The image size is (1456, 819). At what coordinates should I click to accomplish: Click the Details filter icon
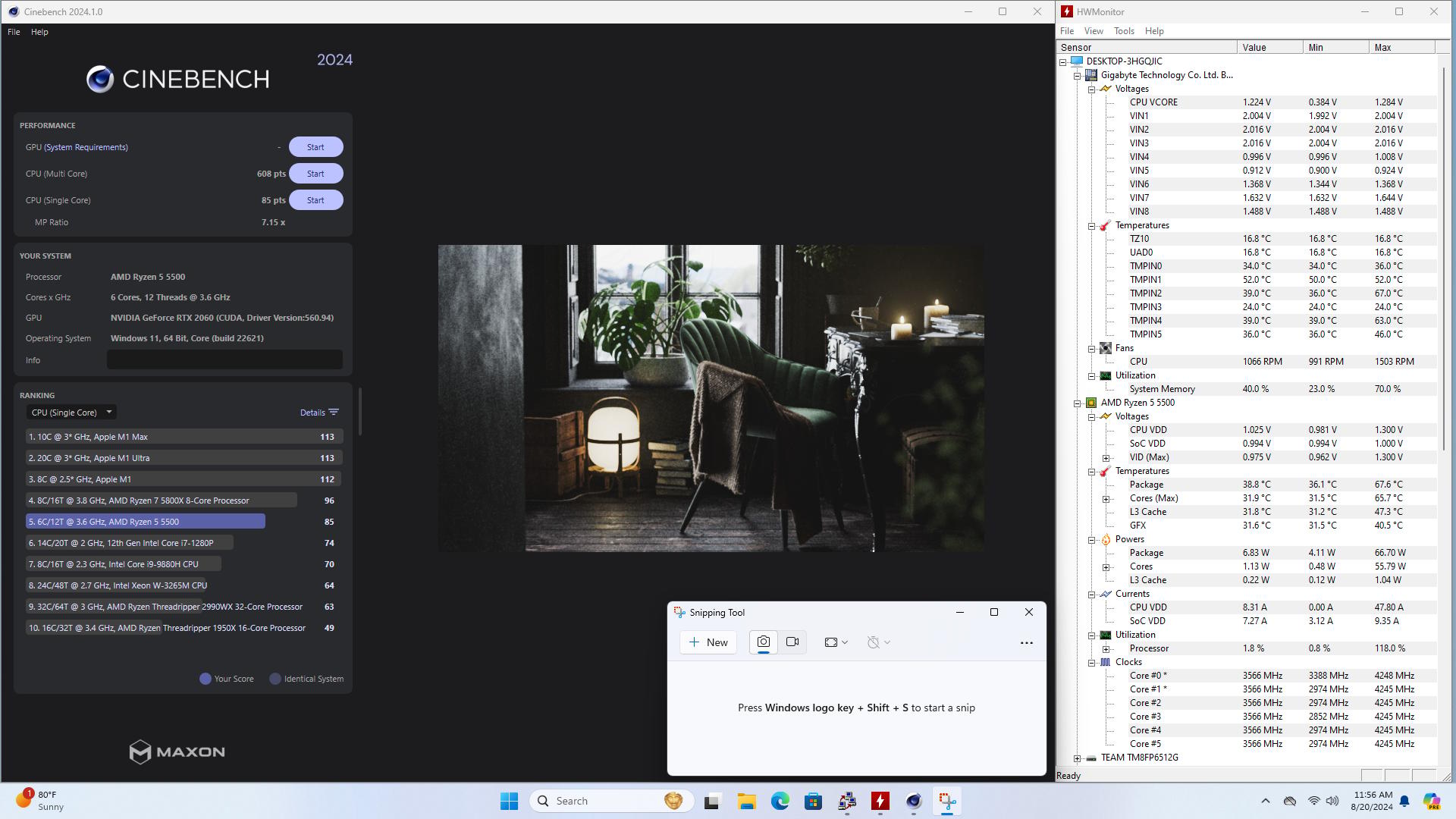click(x=334, y=413)
